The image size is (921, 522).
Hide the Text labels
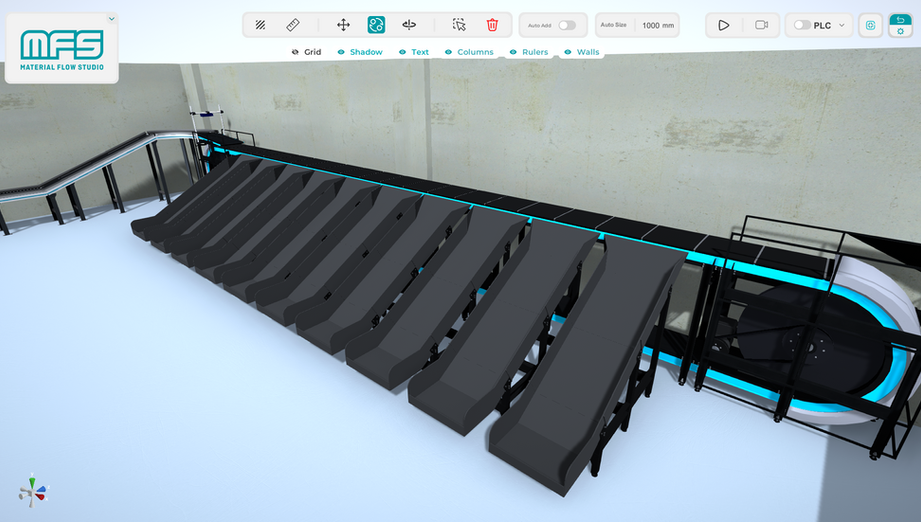click(x=414, y=52)
